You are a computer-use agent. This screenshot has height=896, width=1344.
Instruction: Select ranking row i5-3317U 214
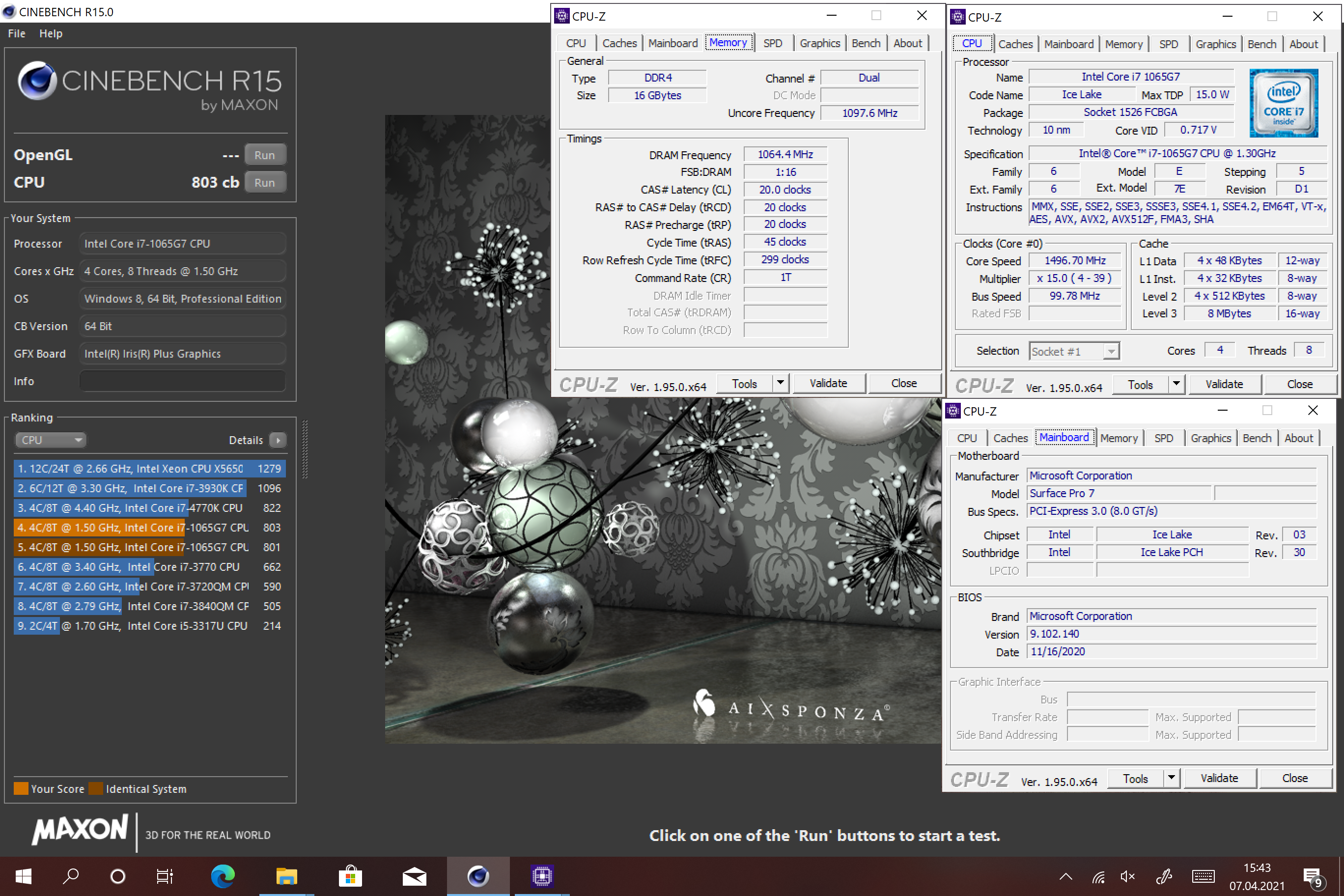coord(149,626)
